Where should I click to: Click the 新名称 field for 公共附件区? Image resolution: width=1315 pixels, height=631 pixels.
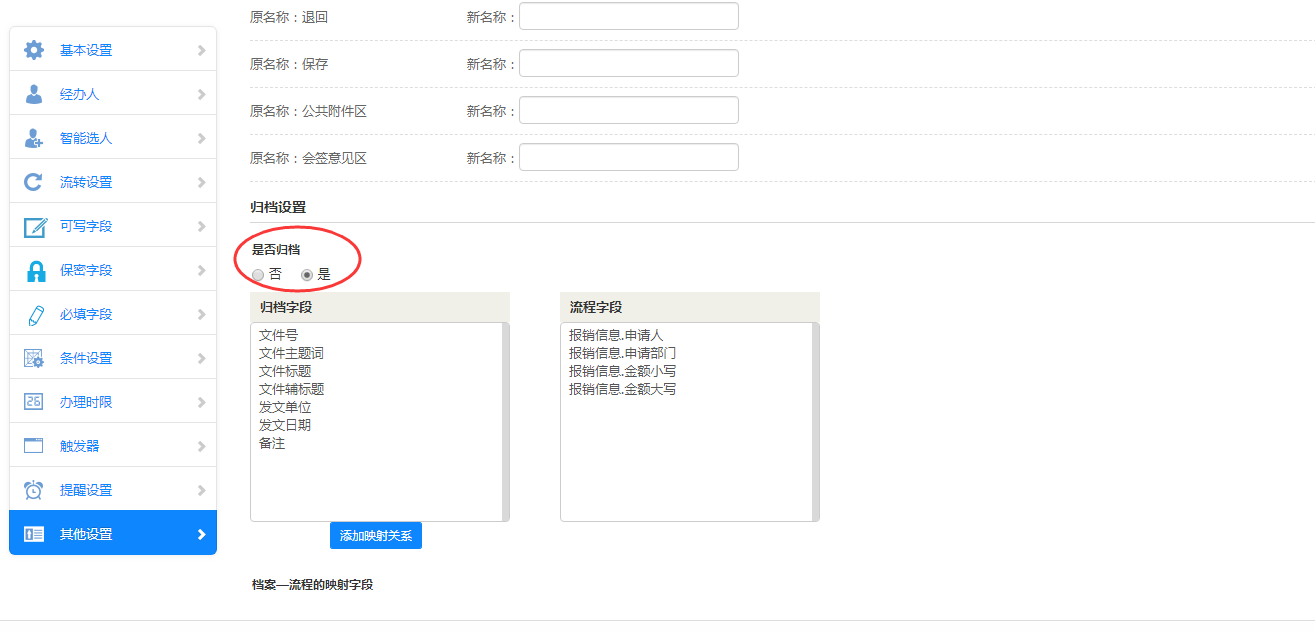tap(628, 110)
